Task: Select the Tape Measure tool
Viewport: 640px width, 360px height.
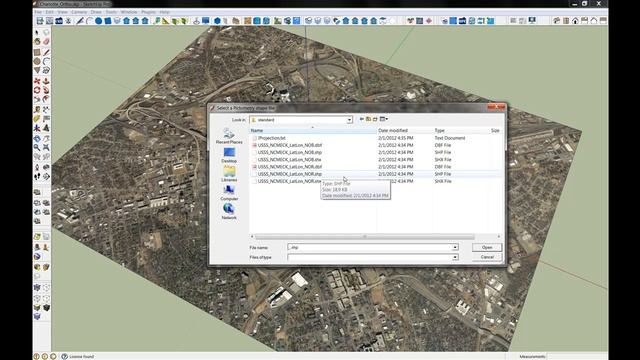Action: coord(37,109)
